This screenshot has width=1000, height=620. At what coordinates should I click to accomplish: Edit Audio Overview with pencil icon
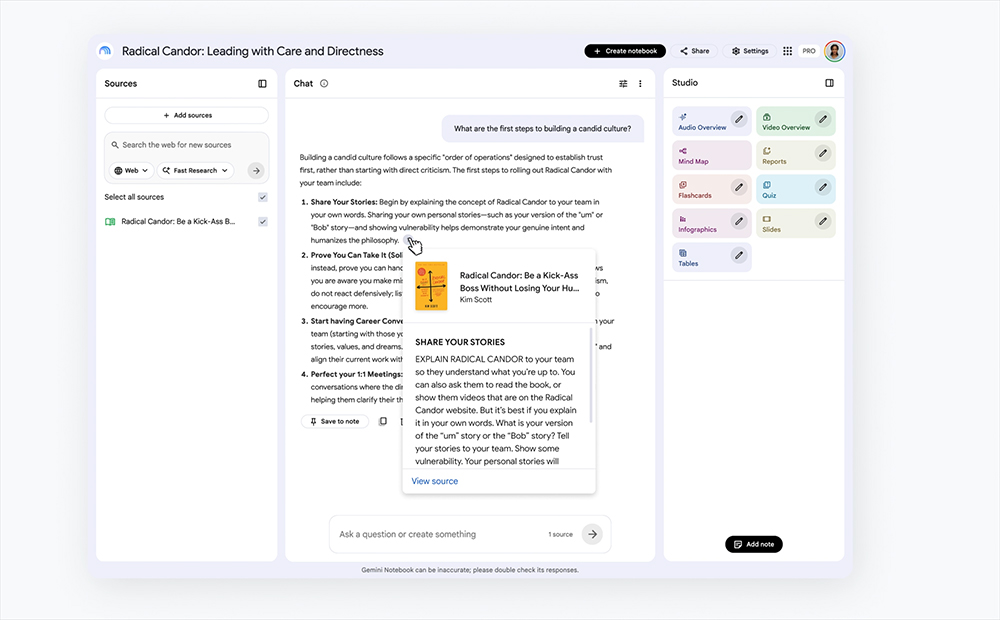point(739,119)
